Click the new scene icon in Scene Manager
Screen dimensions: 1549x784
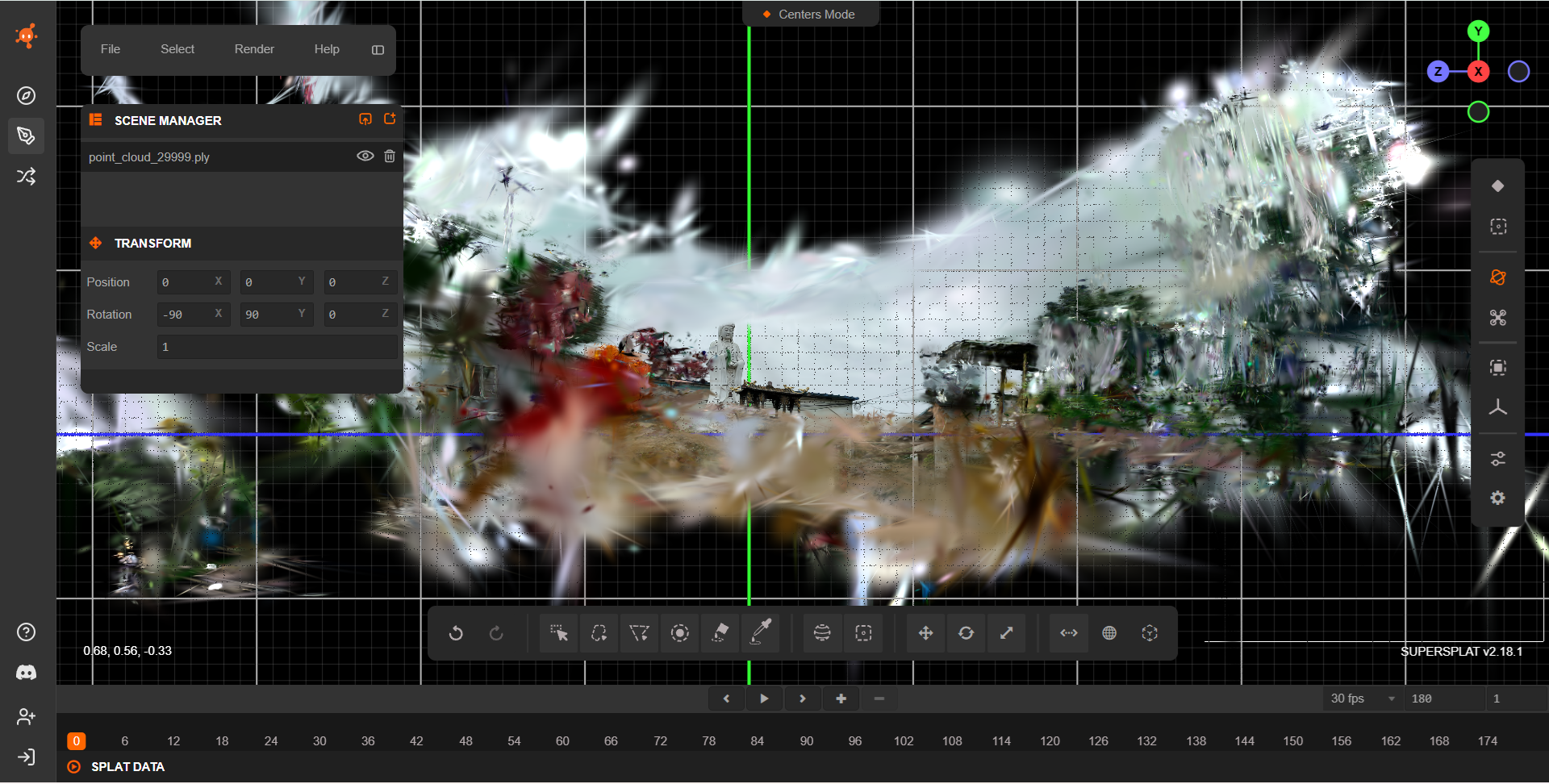(390, 119)
